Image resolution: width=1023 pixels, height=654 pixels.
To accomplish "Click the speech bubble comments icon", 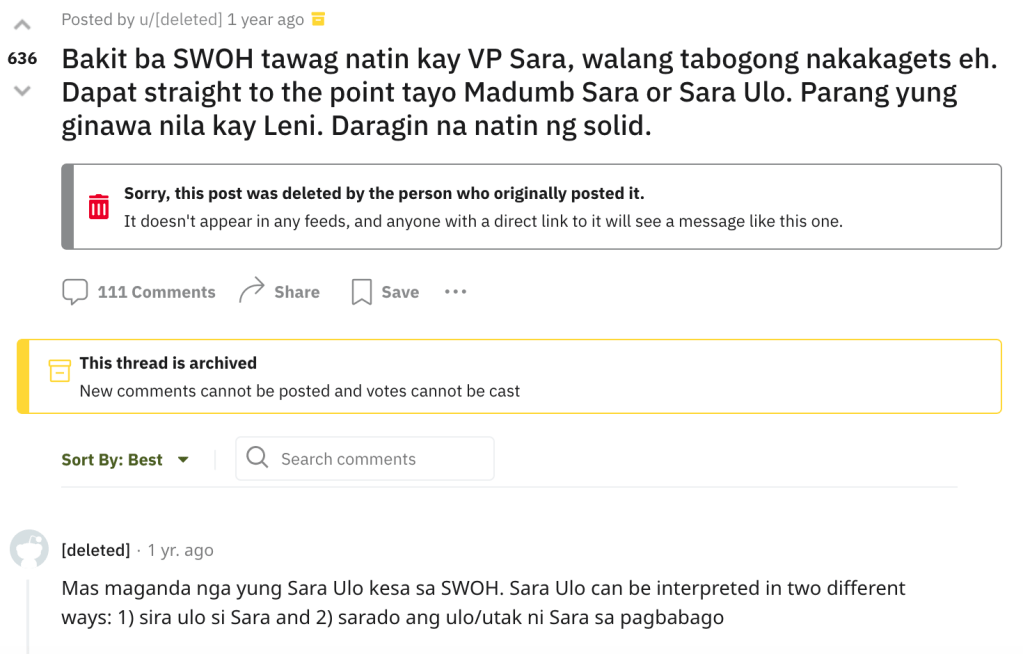I will click(75, 292).
